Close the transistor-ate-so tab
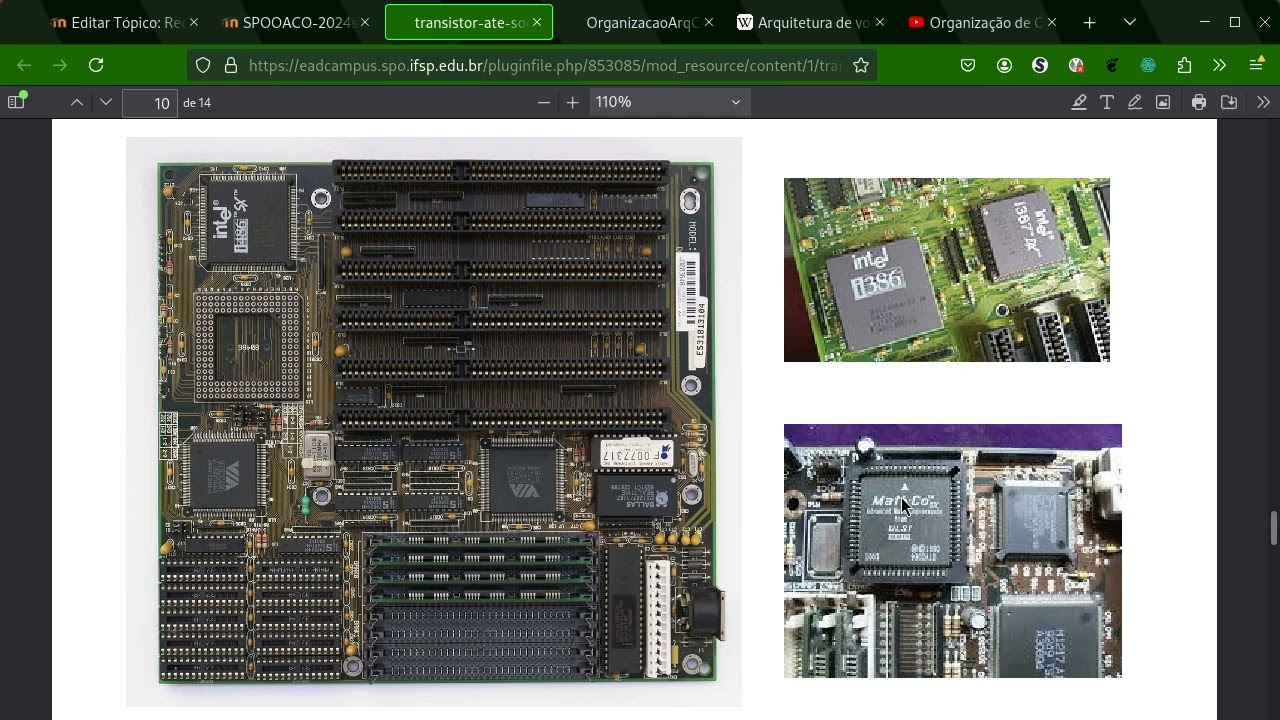The height and width of the screenshot is (720, 1280). pyautogui.click(x=537, y=22)
